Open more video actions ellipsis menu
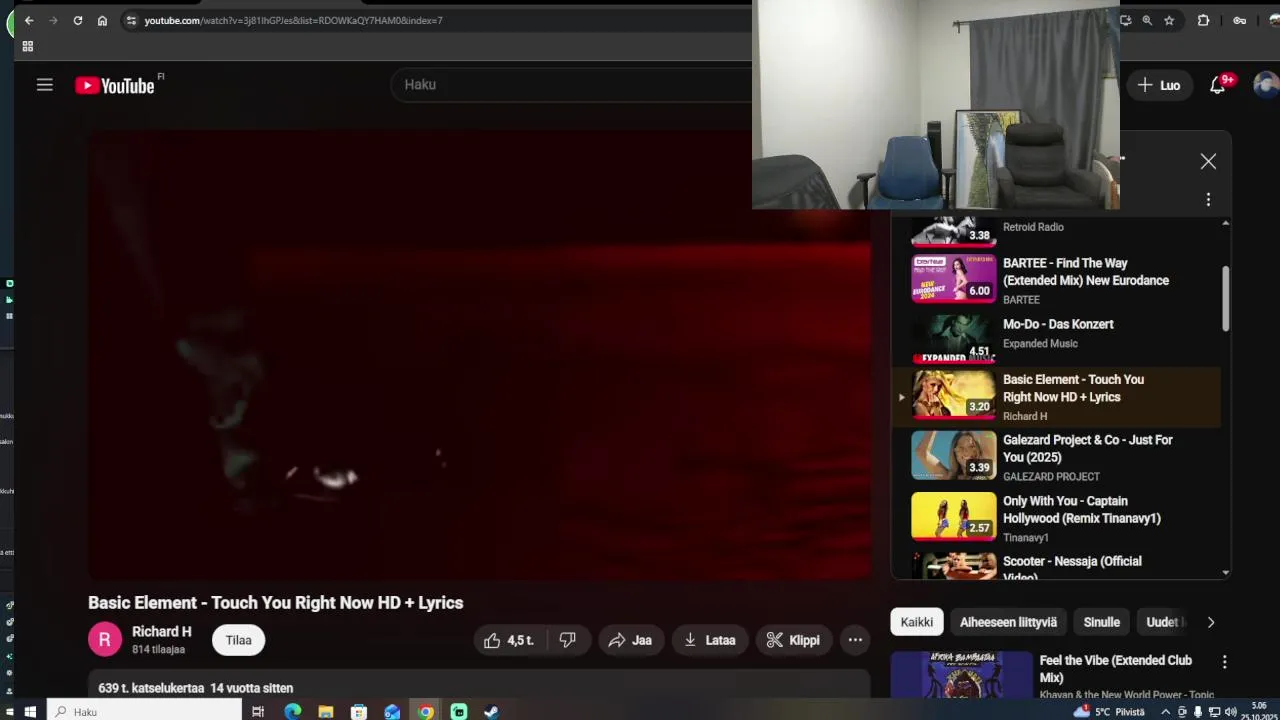The height and width of the screenshot is (720, 1280). (x=855, y=640)
